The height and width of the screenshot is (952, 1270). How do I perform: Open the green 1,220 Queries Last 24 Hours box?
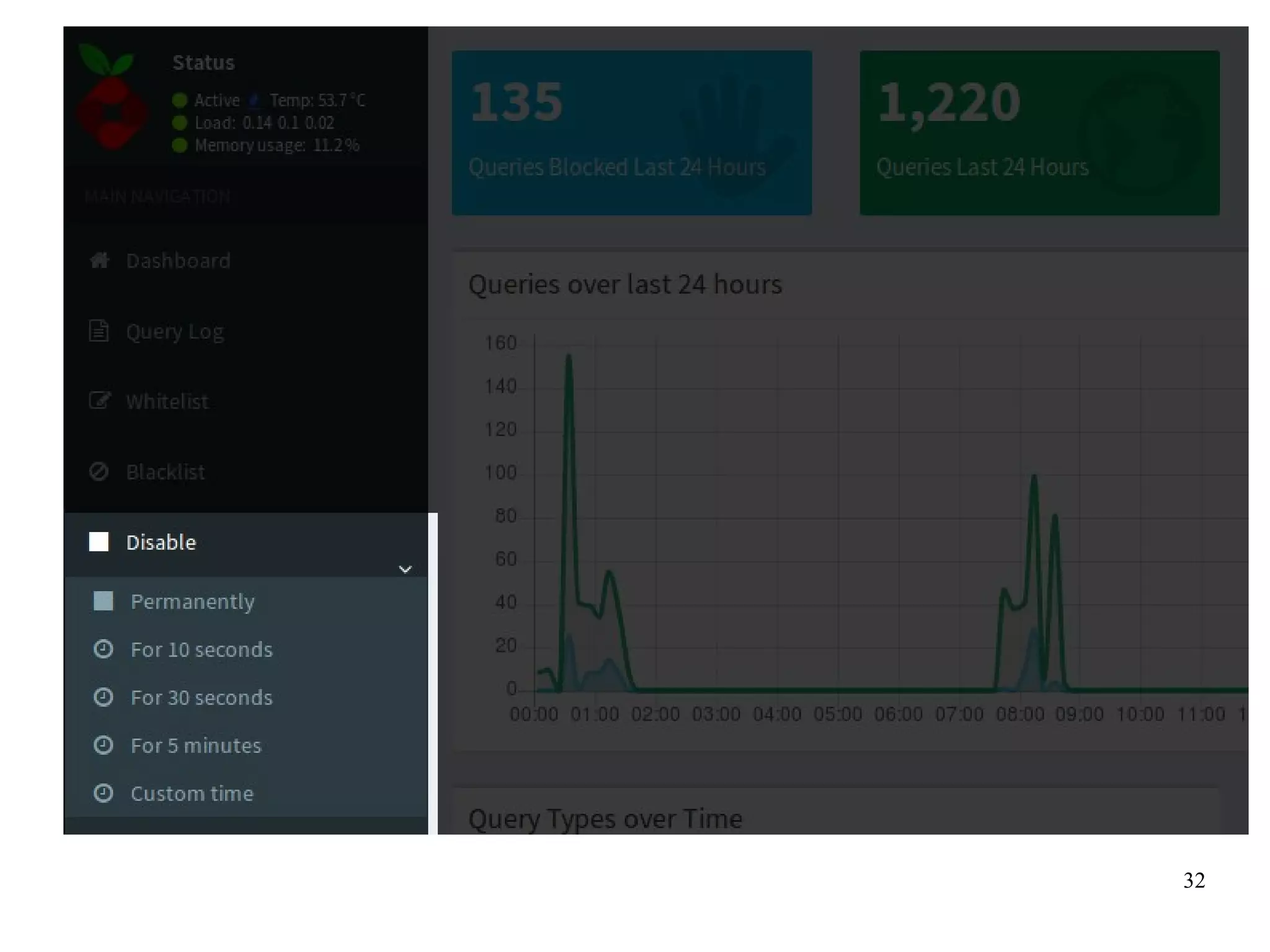[x=1039, y=133]
